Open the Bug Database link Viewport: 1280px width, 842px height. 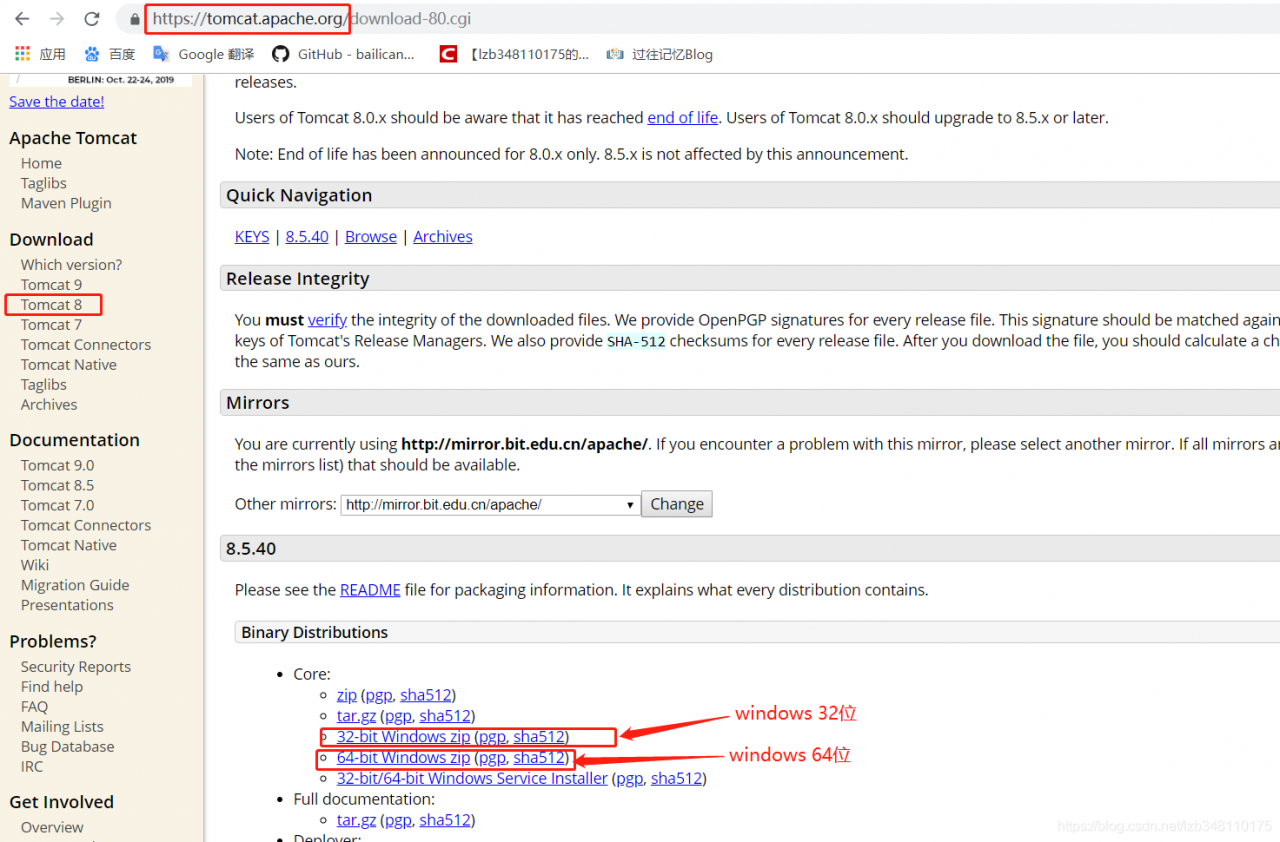pyautogui.click(x=67, y=746)
